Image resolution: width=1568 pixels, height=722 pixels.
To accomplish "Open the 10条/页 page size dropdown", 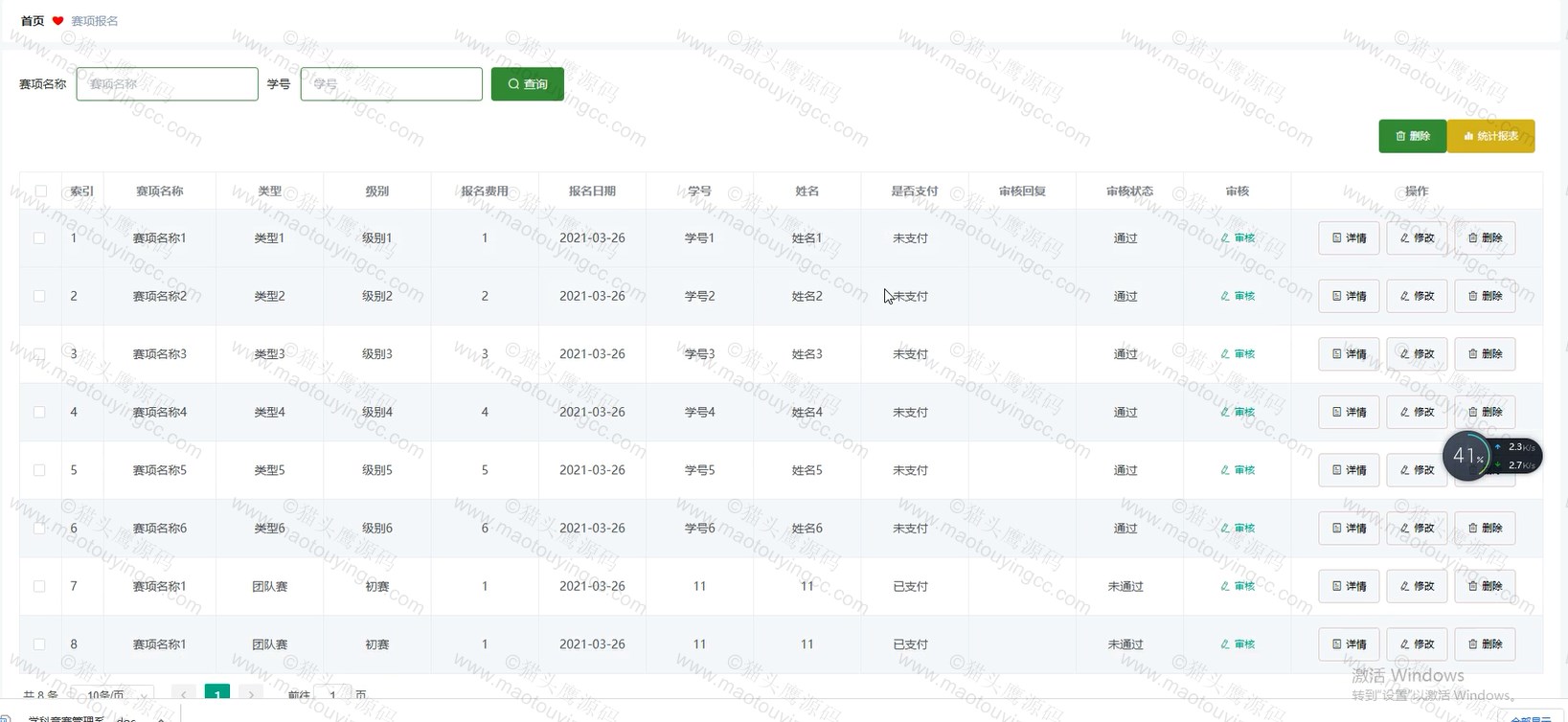I will 116,694.
